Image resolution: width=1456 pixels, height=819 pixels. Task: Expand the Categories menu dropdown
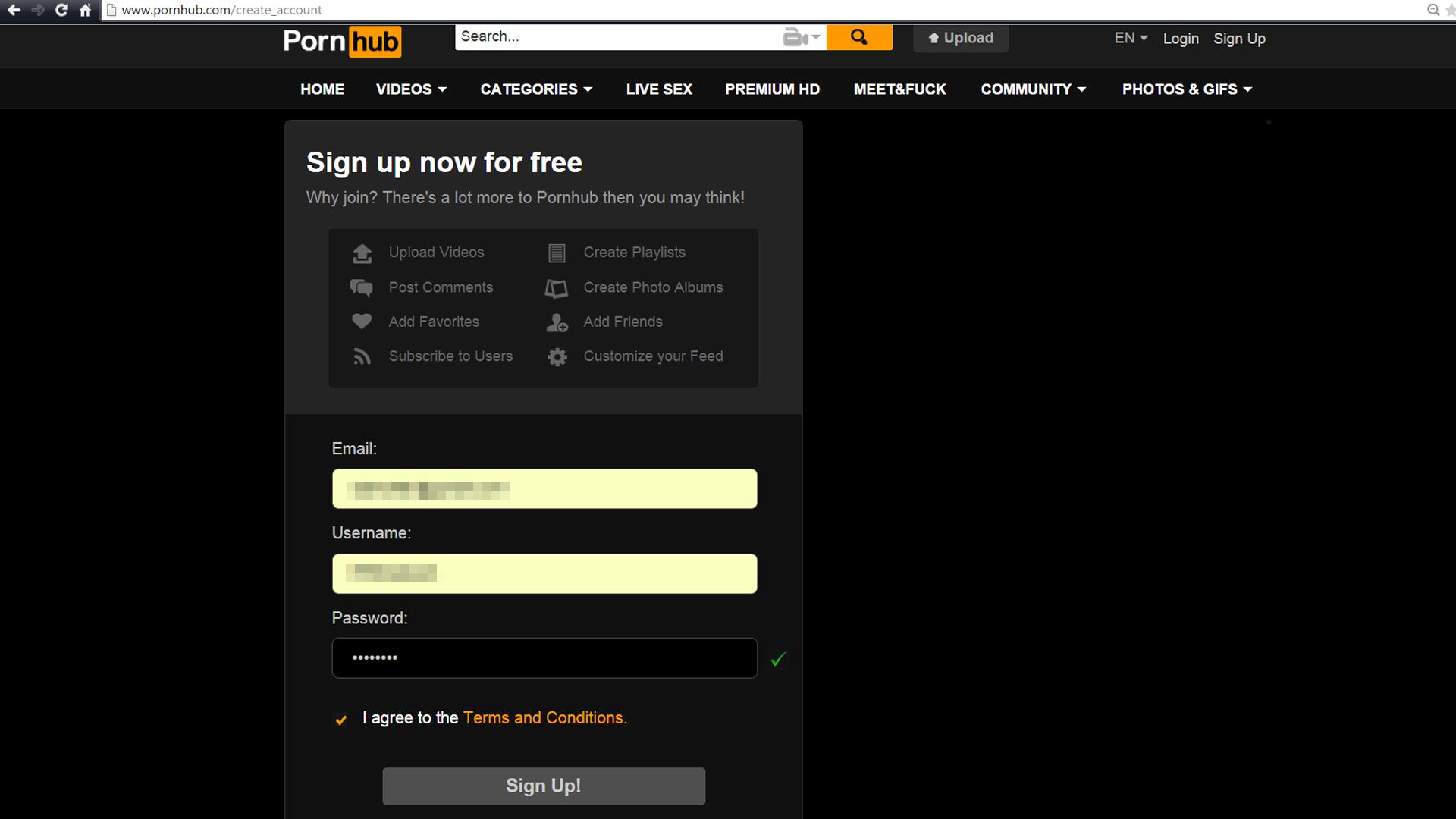point(536,89)
